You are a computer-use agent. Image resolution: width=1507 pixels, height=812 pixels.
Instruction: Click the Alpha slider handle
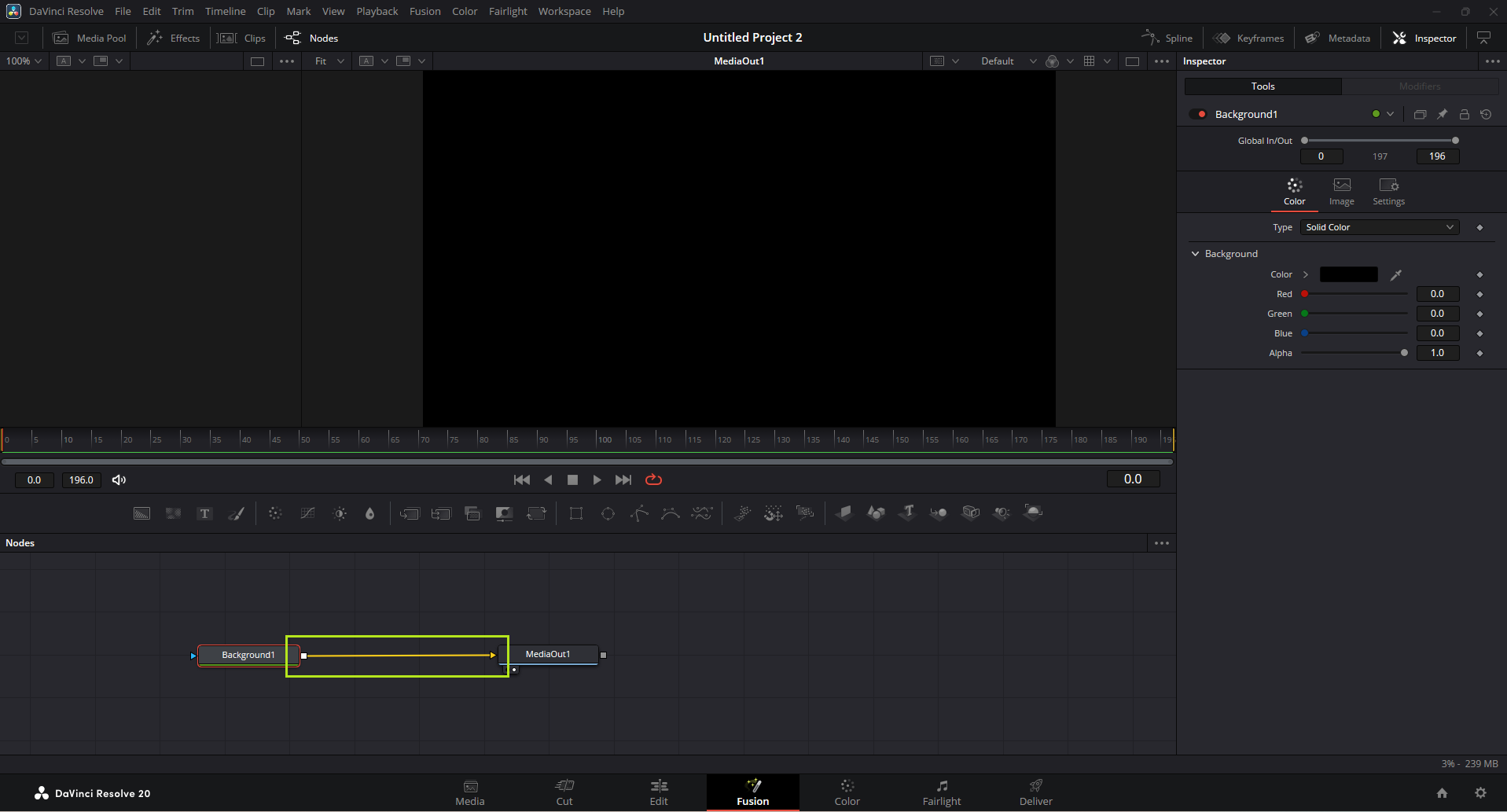1404,353
